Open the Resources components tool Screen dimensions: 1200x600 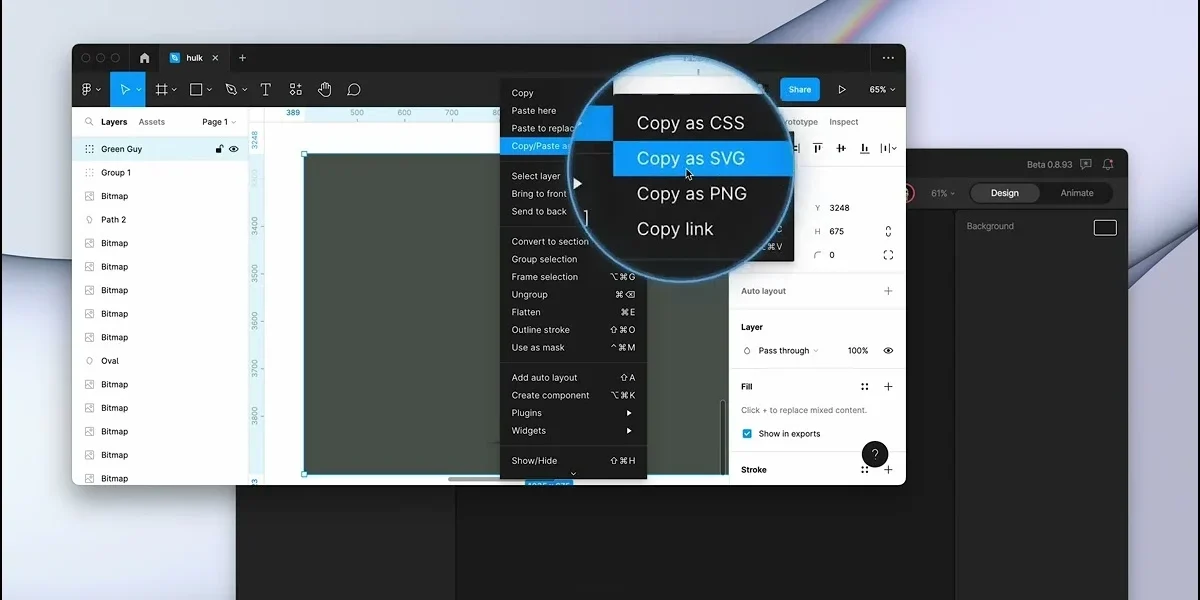point(295,89)
